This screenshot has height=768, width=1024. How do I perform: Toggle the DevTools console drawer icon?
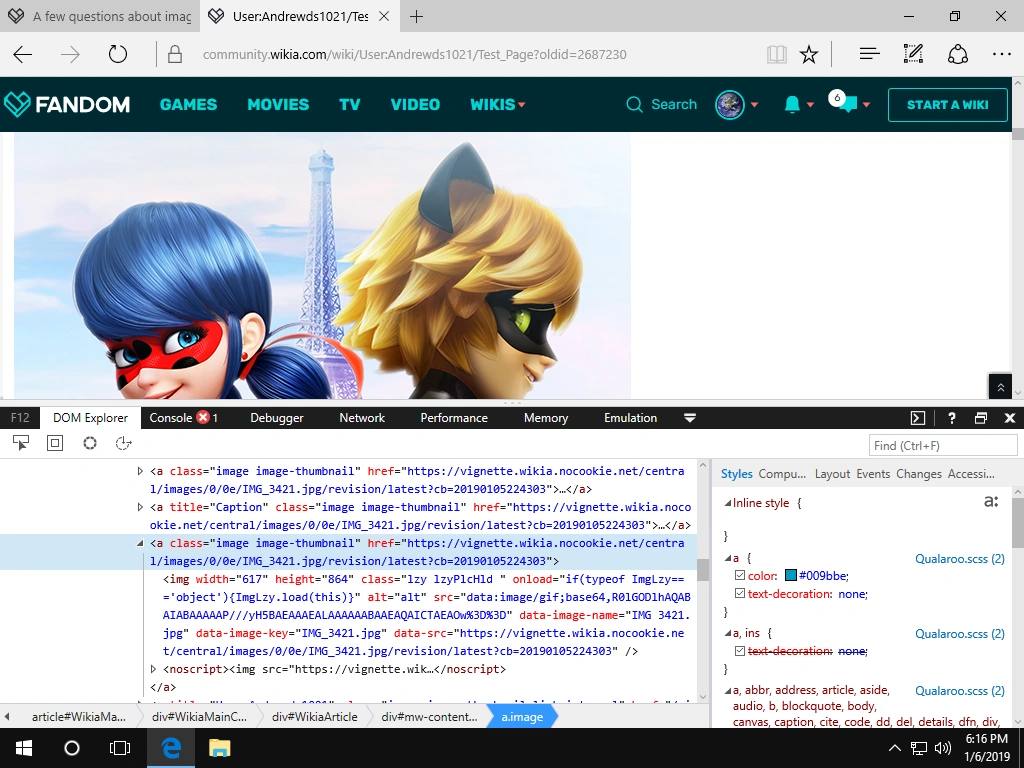(917, 418)
